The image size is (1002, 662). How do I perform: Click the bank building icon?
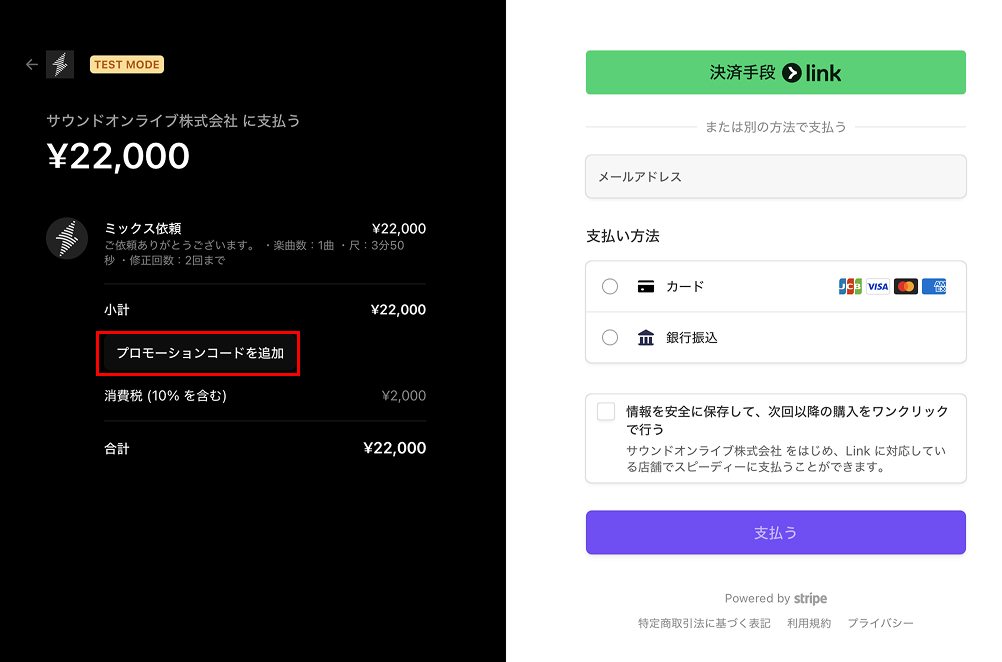tap(646, 338)
